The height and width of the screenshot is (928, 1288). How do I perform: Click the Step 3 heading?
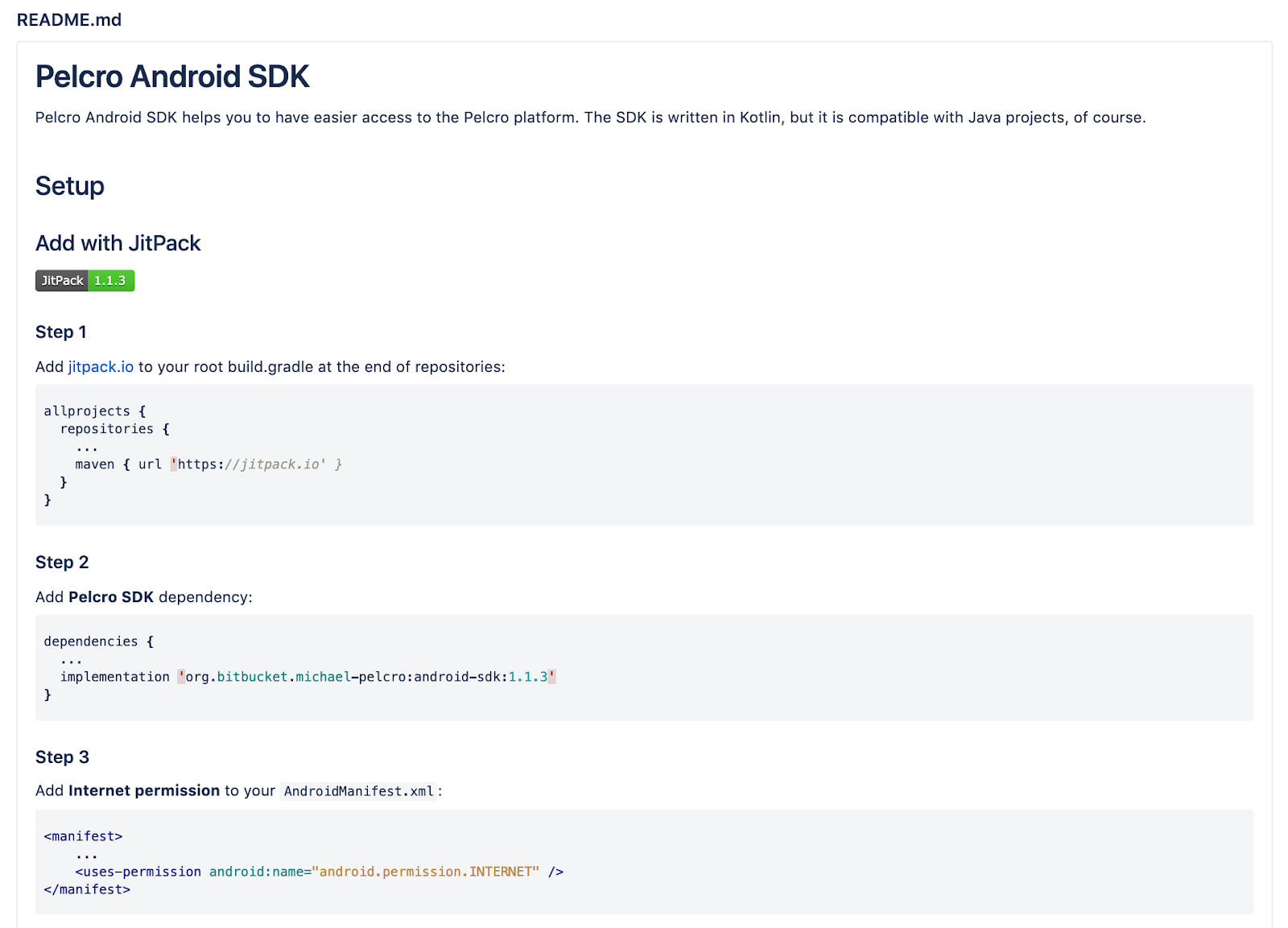click(x=62, y=757)
